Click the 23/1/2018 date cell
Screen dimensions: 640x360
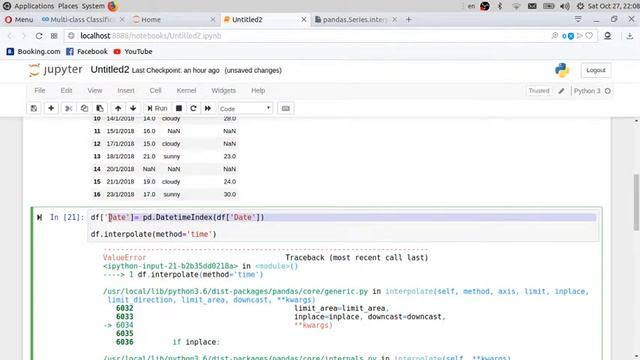[x=120, y=194]
